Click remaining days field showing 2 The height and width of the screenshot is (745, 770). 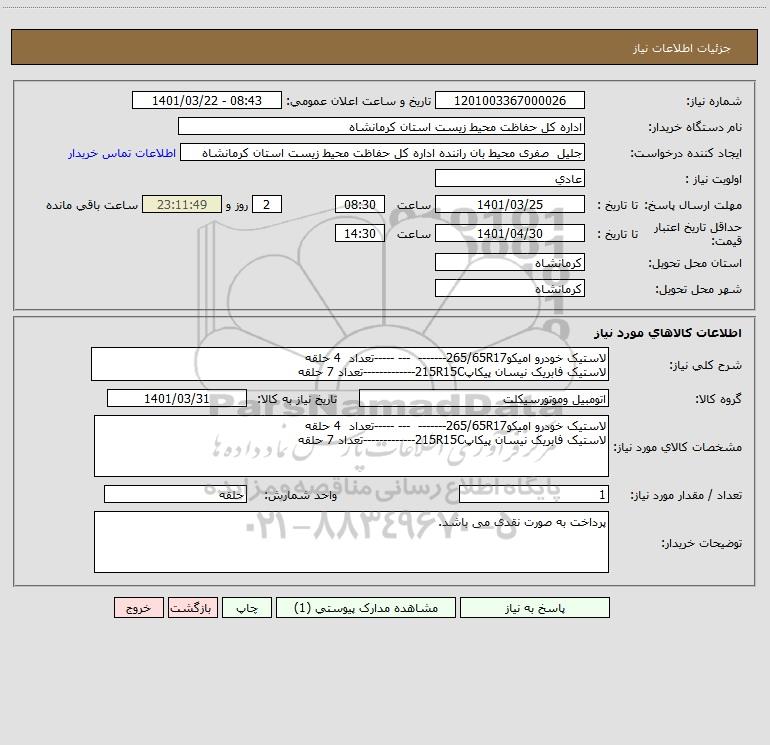pyautogui.click(x=267, y=204)
